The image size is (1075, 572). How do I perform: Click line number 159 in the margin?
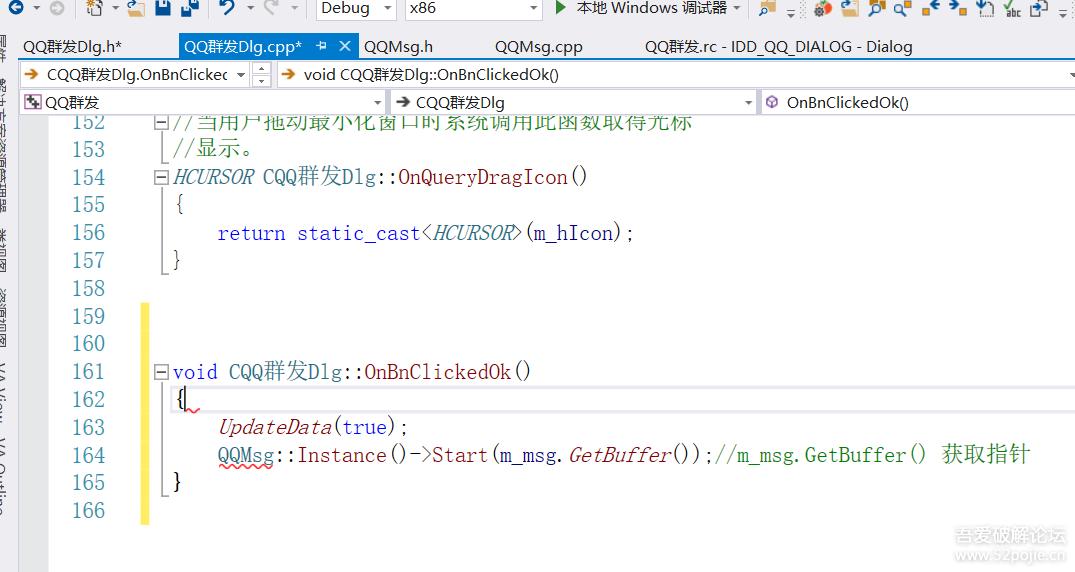click(89, 316)
